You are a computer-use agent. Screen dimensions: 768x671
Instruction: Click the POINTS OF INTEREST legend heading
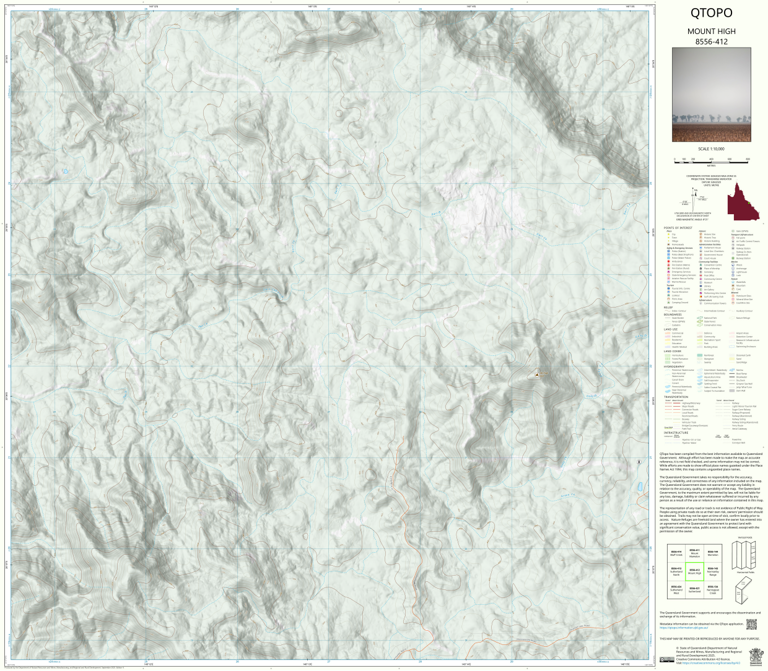(x=678, y=228)
